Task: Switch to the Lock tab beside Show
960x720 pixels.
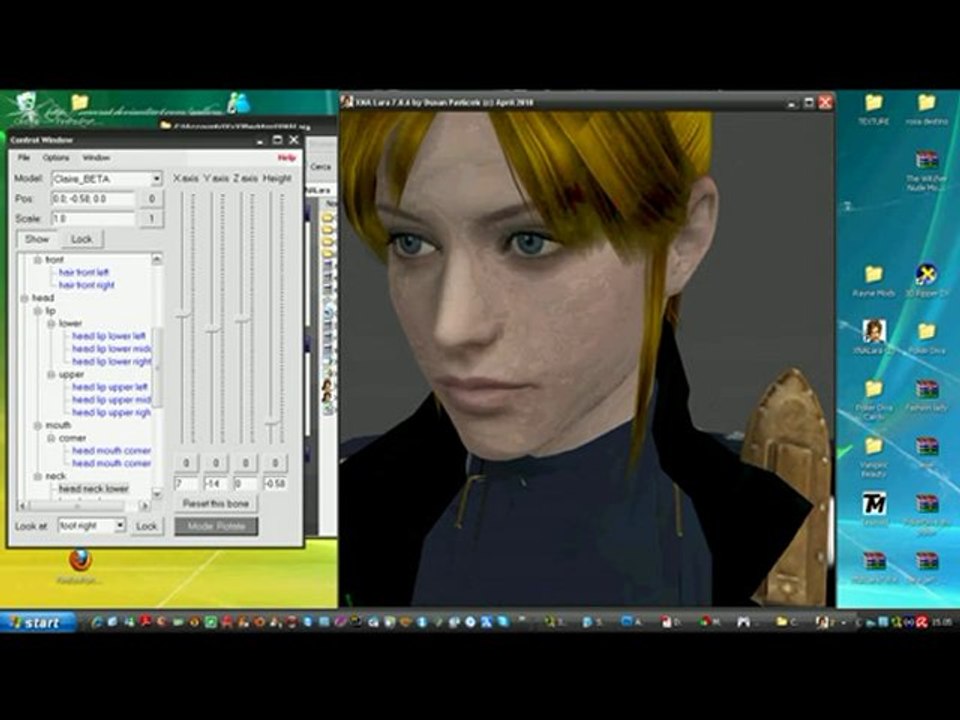Action: click(81, 239)
